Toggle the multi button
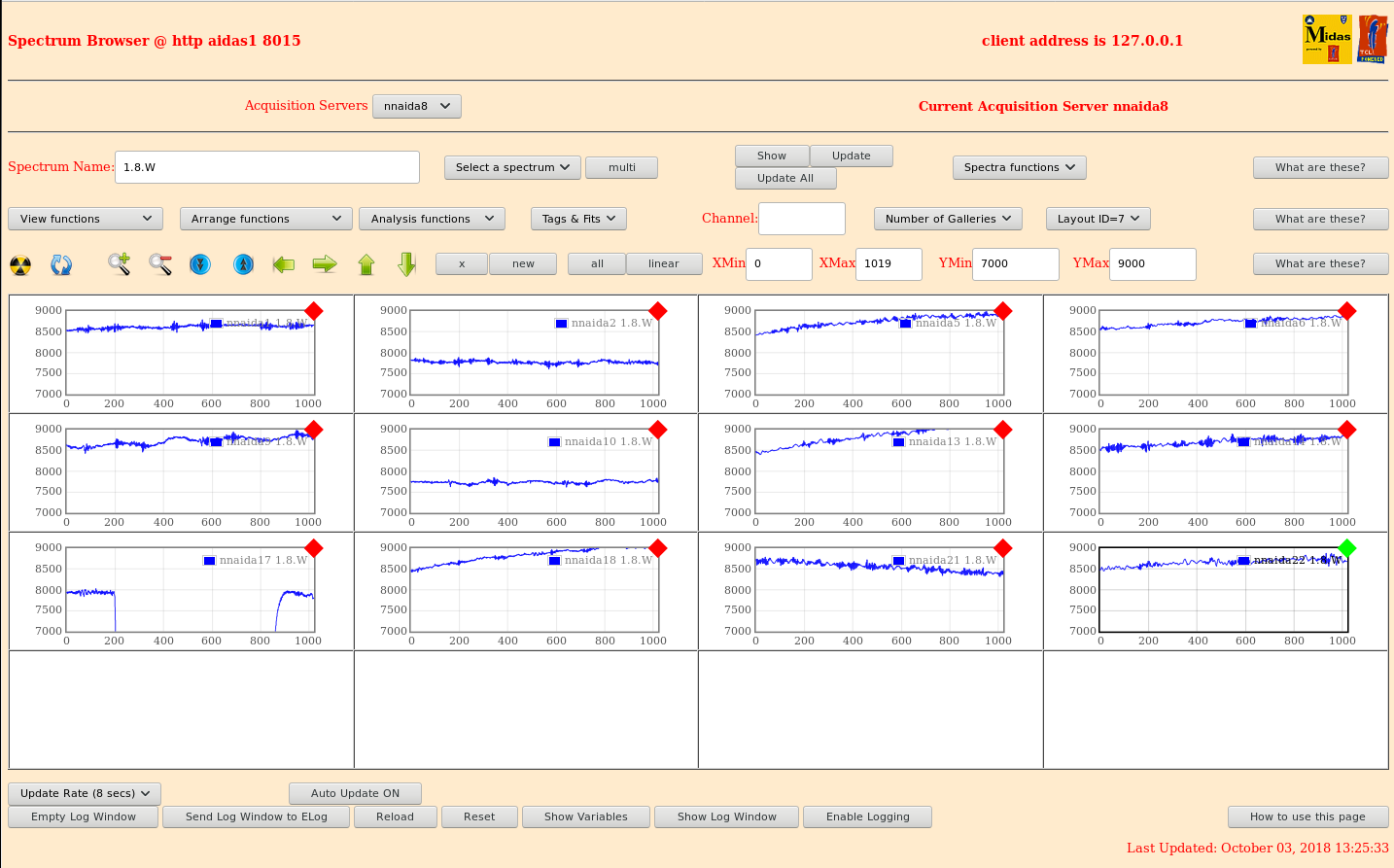The width and height of the screenshot is (1394, 868). [x=622, y=167]
